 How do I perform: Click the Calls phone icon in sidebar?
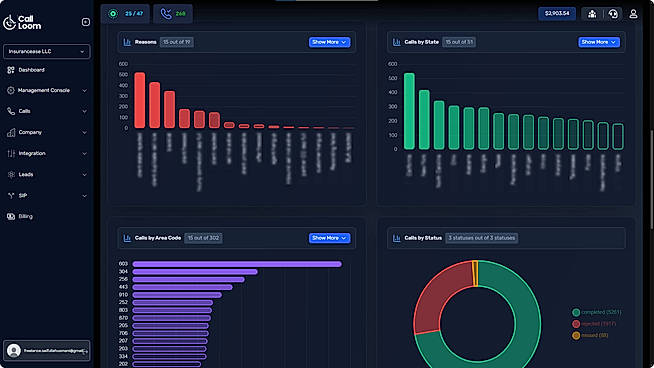coord(11,111)
